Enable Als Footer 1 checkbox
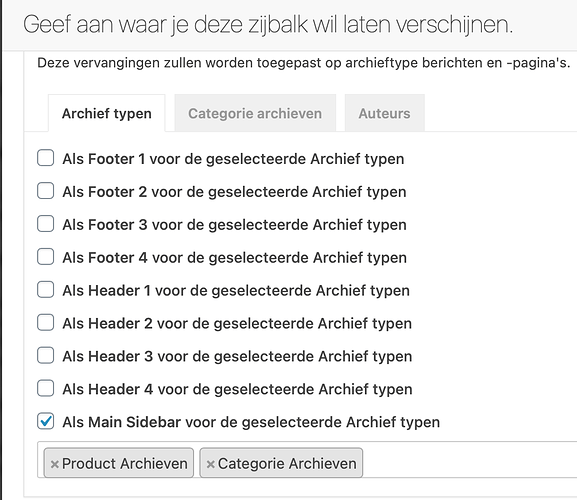The image size is (577, 500). coord(46,158)
